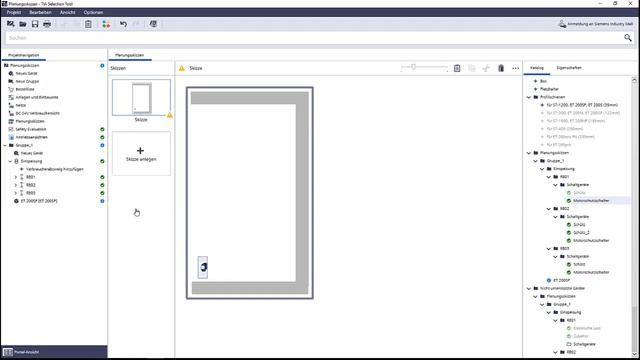Viewport: 640px width, 360px height.
Task: Open the Bearbeiten menu
Action: pyautogui.click(x=40, y=12)
